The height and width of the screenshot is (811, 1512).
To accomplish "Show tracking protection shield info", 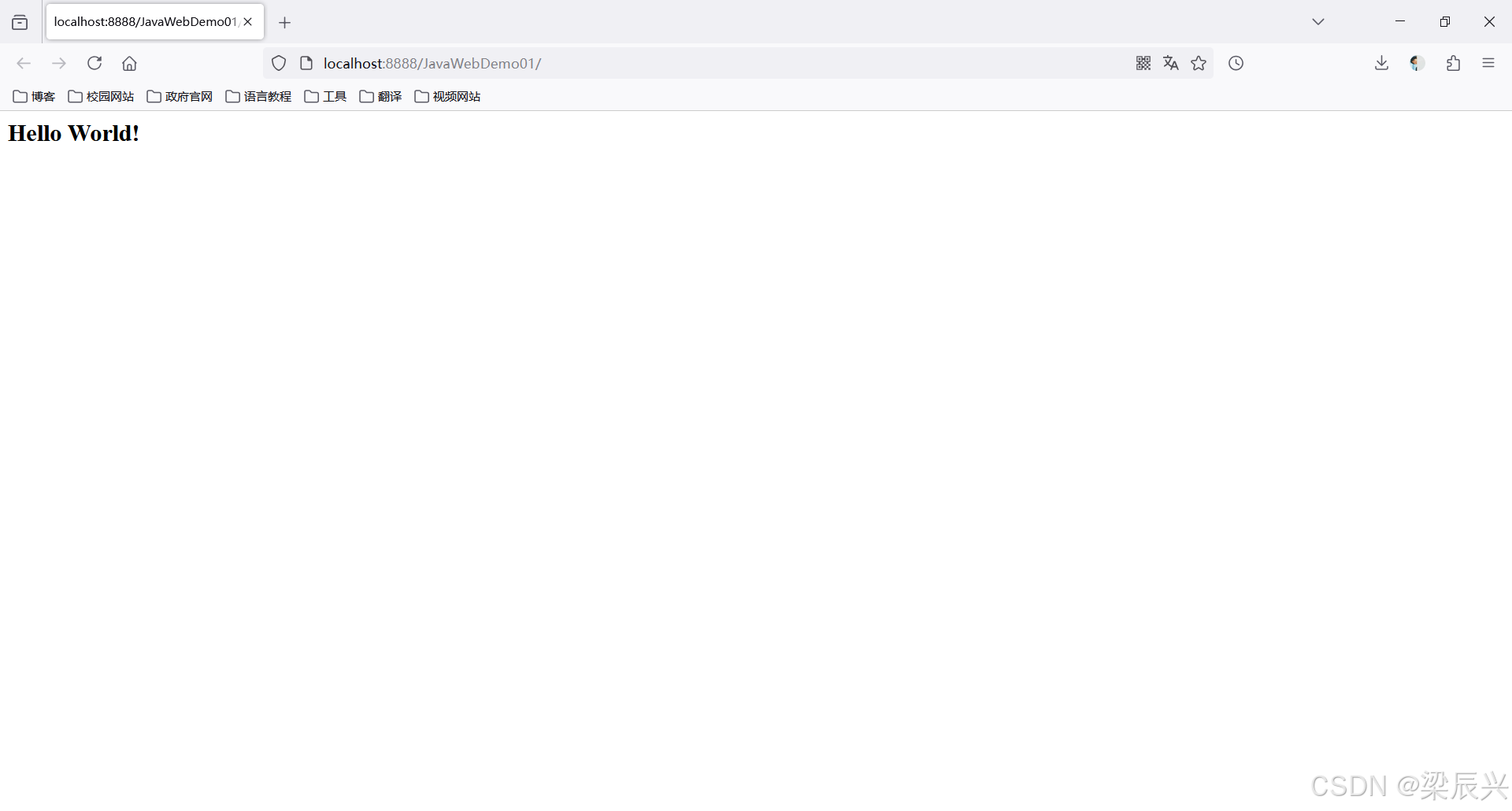I will click(x=279, y=63).
